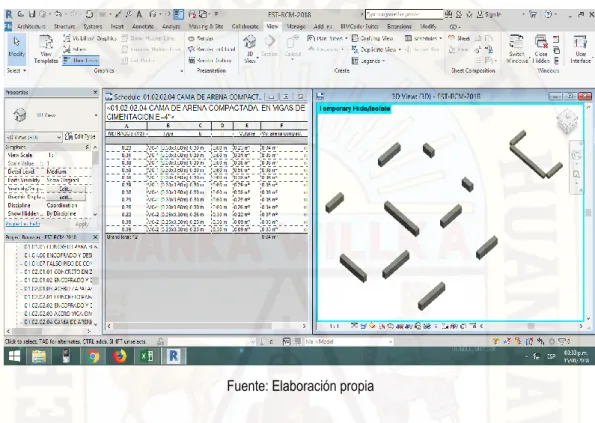Image resolution: width=595 pixels, height=423 pixels.
Task: Switch to the Annotate ribbon tab
Action: pyautogui.click(x=143, y=27)
